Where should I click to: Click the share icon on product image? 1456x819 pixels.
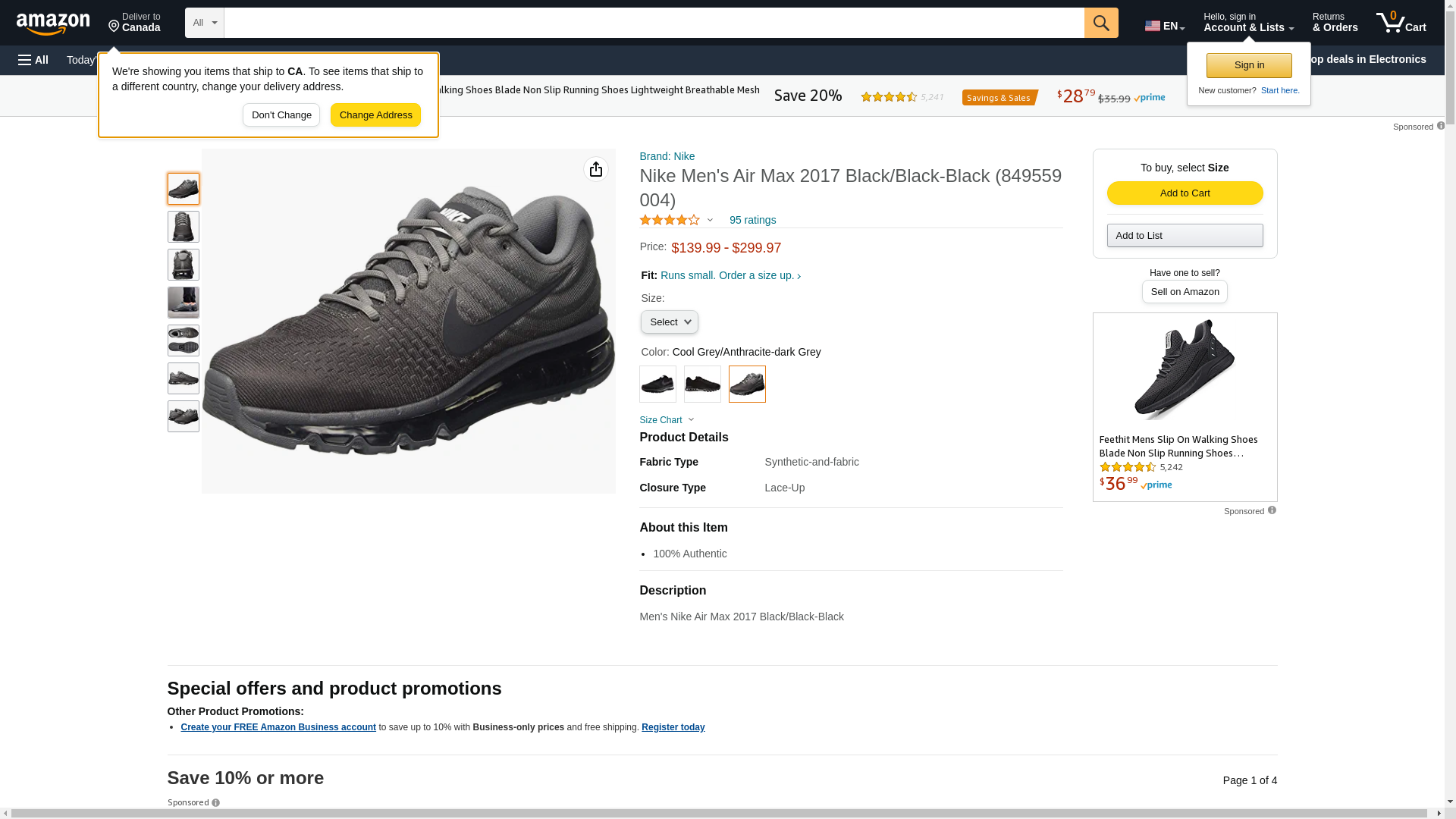click(x=596, y=169)
